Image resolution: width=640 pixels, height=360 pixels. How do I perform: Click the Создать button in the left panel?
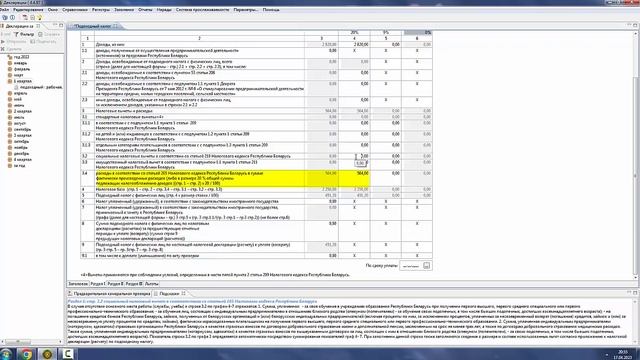click(49, 34)
